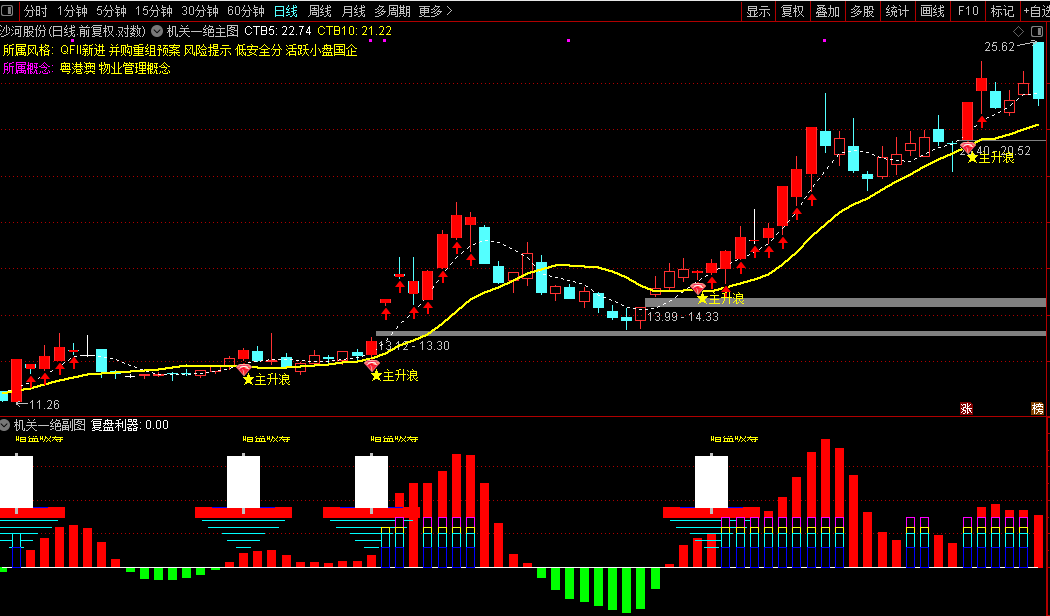Click the 复盘利器: 0.00 value
1050x616 pixels.
(x=130, y=425)
